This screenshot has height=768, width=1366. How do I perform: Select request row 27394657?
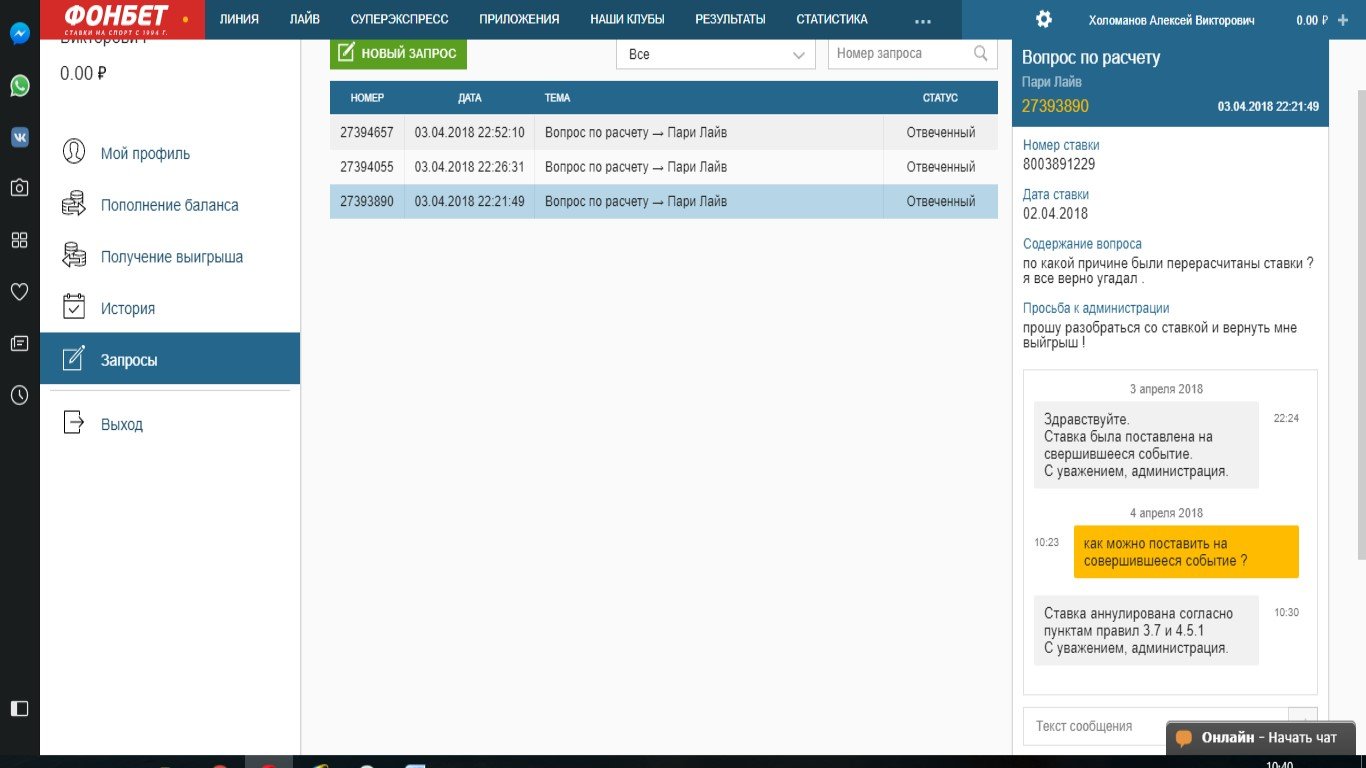click(664, 132)
